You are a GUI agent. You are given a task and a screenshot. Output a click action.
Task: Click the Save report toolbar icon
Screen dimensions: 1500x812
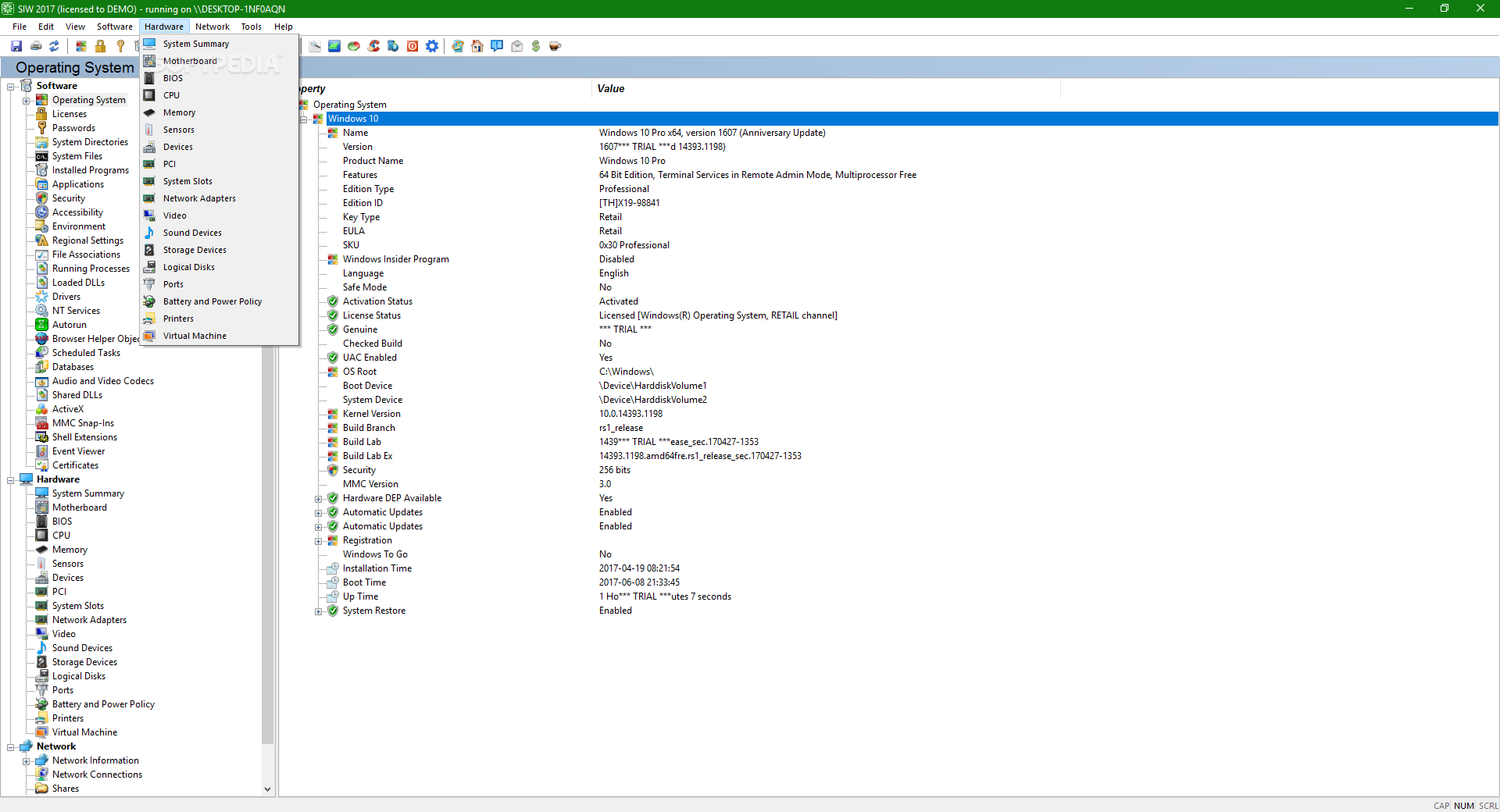[x=16, y=46]
